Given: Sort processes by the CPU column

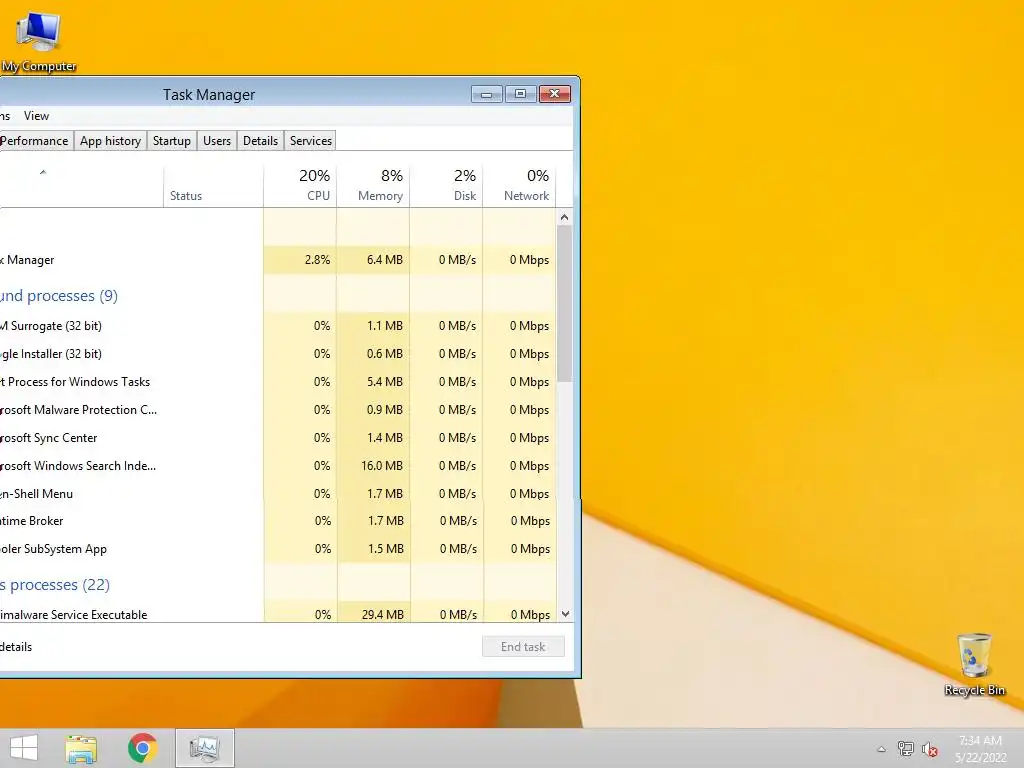Looking at the screenshot, I should (300, 185).
